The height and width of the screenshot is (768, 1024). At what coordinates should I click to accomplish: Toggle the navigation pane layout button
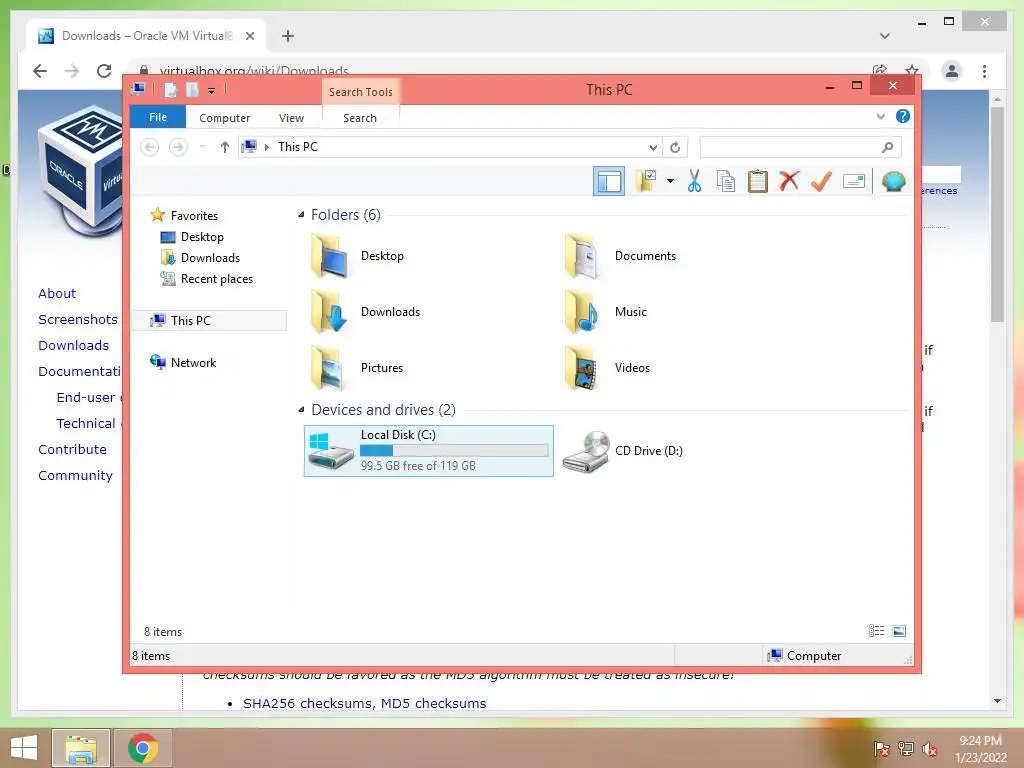[609, 181]
